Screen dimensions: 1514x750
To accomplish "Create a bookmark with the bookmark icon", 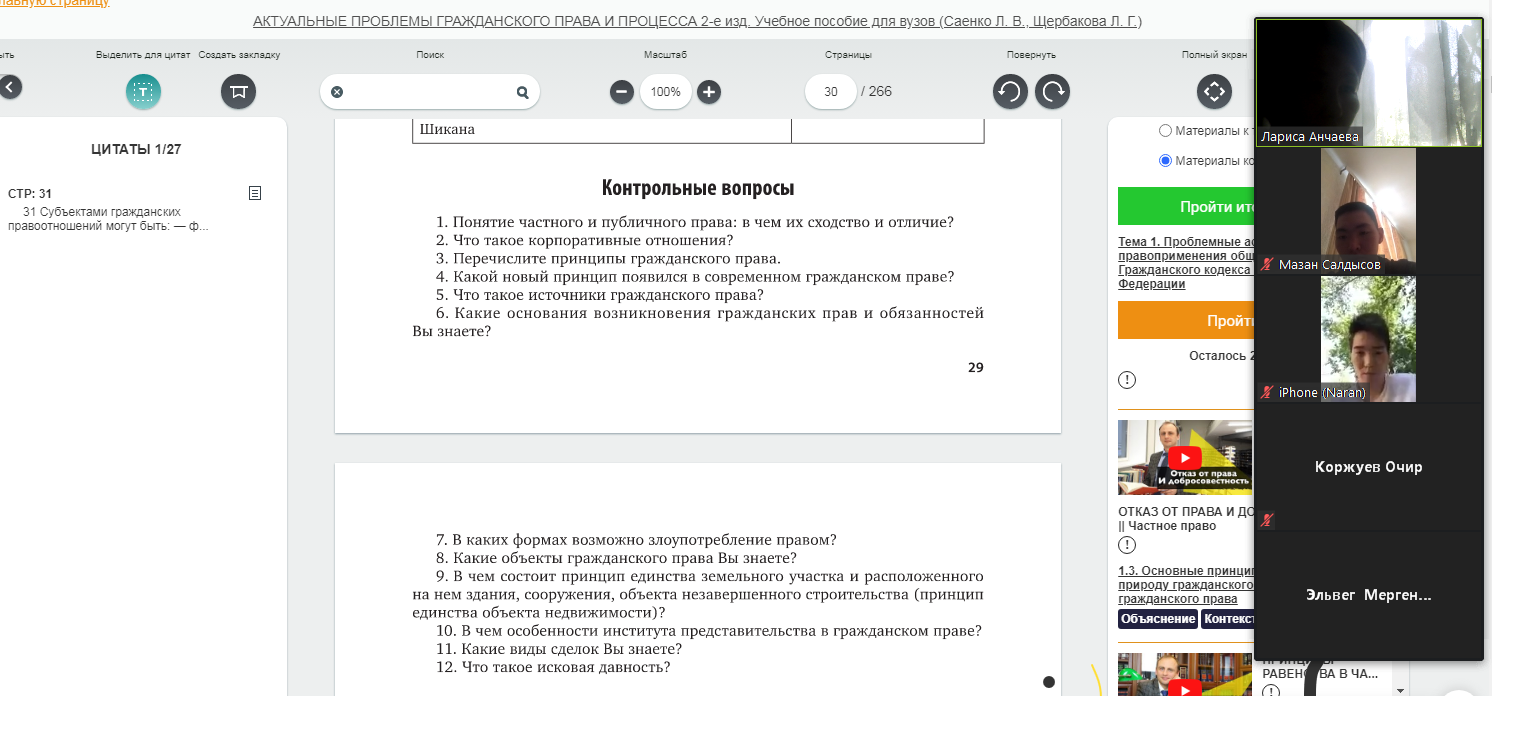I will (238, 92).
